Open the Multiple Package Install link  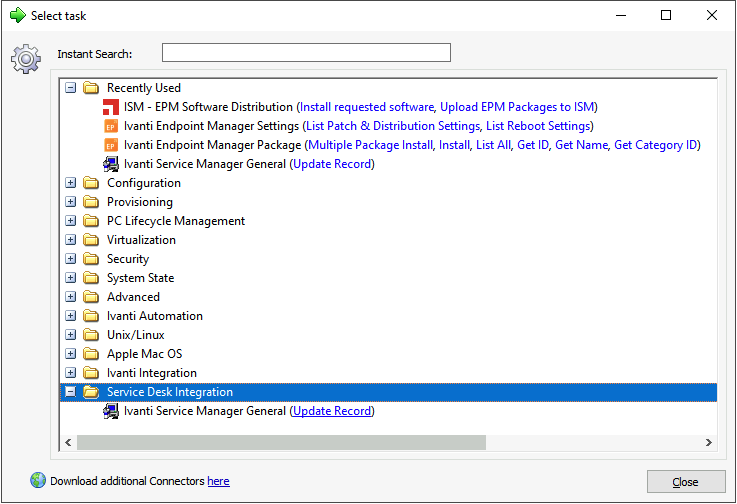tap(370, 145)
